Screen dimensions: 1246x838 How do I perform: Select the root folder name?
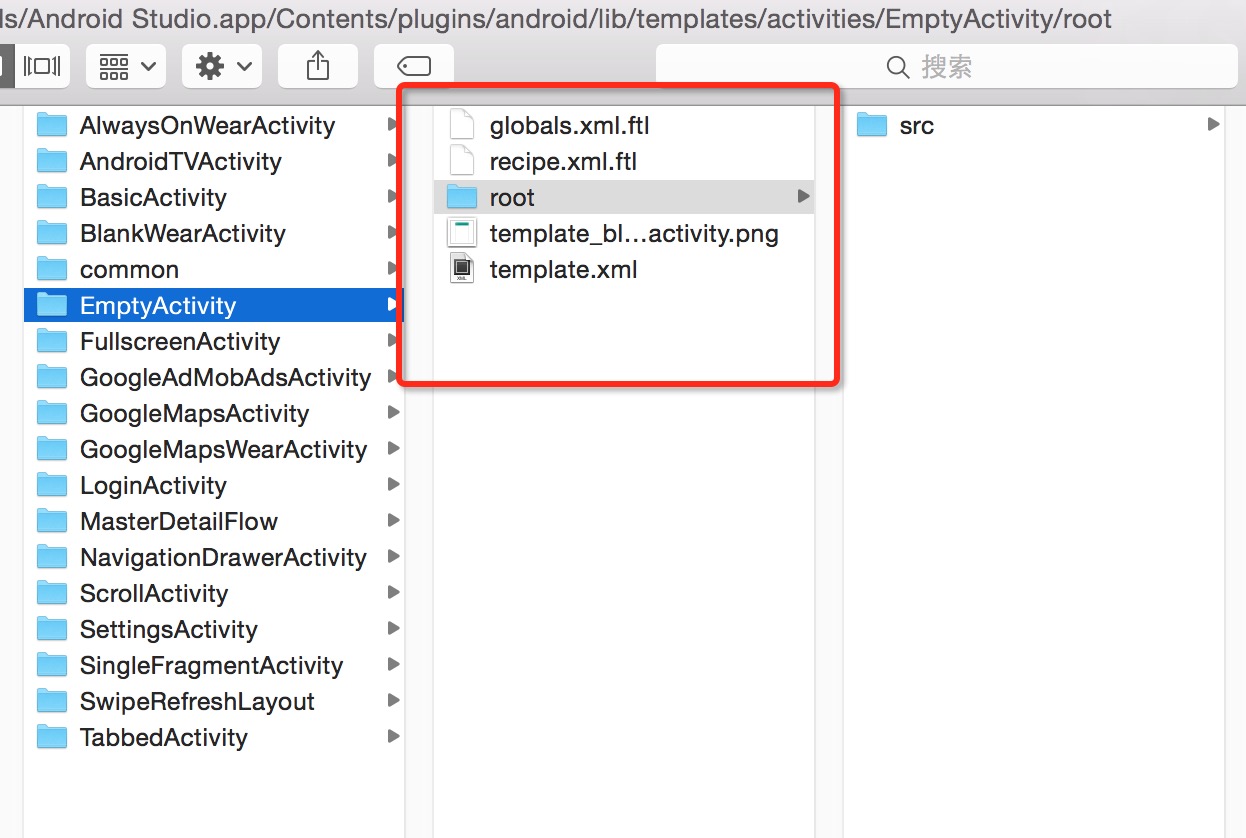pos(512,198)
